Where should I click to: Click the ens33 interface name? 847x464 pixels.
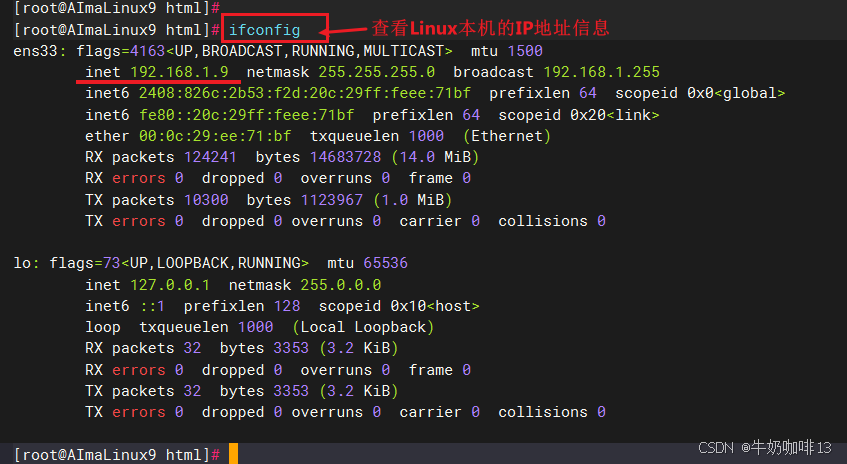35,51
